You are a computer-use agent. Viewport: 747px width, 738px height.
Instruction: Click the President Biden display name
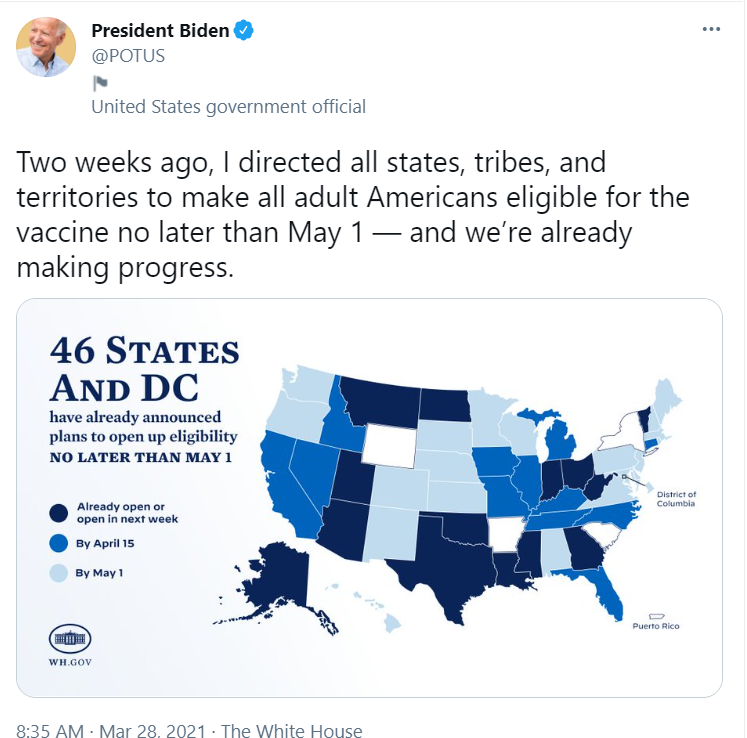coord(160,30)
